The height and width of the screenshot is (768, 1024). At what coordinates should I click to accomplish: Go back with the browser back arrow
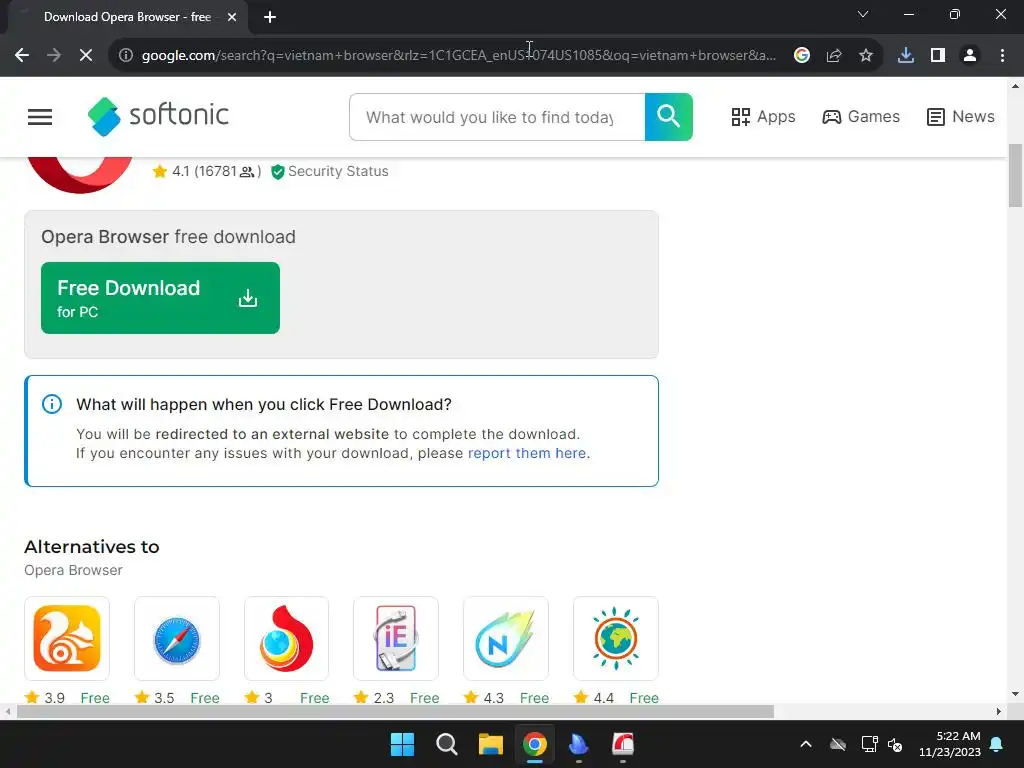22,56
